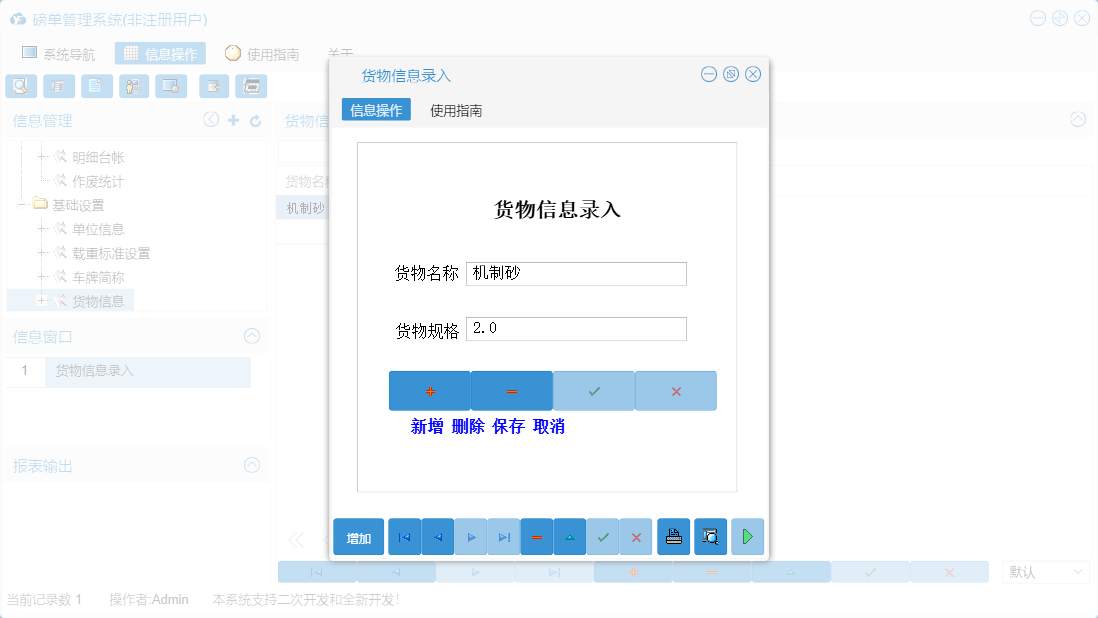Click the green run arrow in the dialog toolbar
Screen dimensions: 1098x618
(747, 536)
